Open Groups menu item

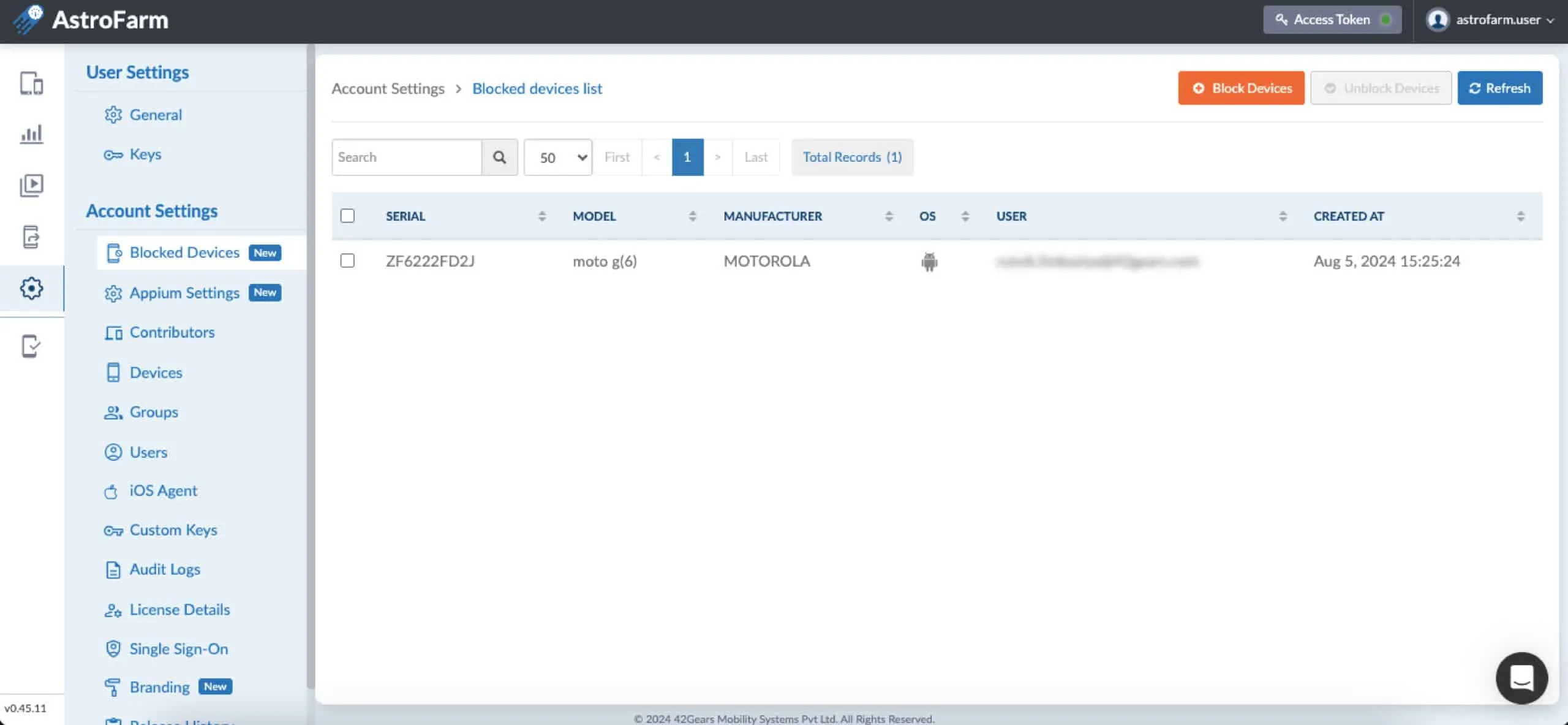141,412
